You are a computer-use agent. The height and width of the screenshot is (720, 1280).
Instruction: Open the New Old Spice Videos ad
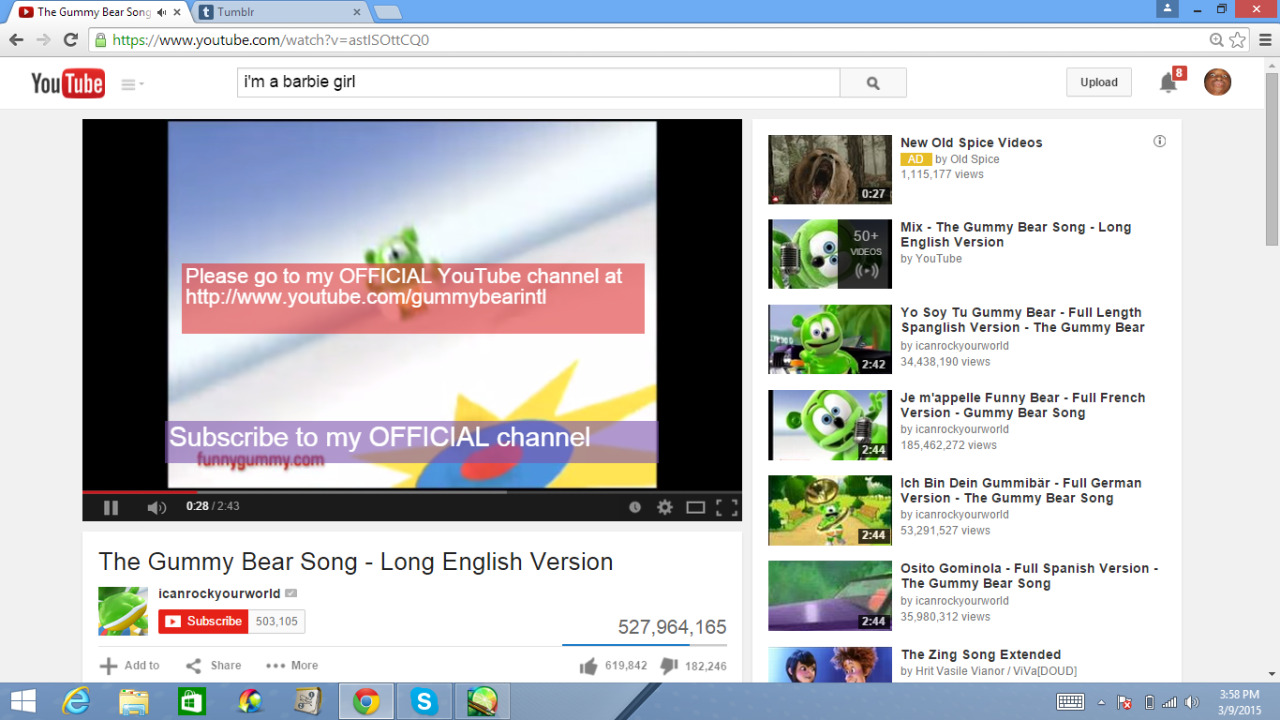coord(971,143)
